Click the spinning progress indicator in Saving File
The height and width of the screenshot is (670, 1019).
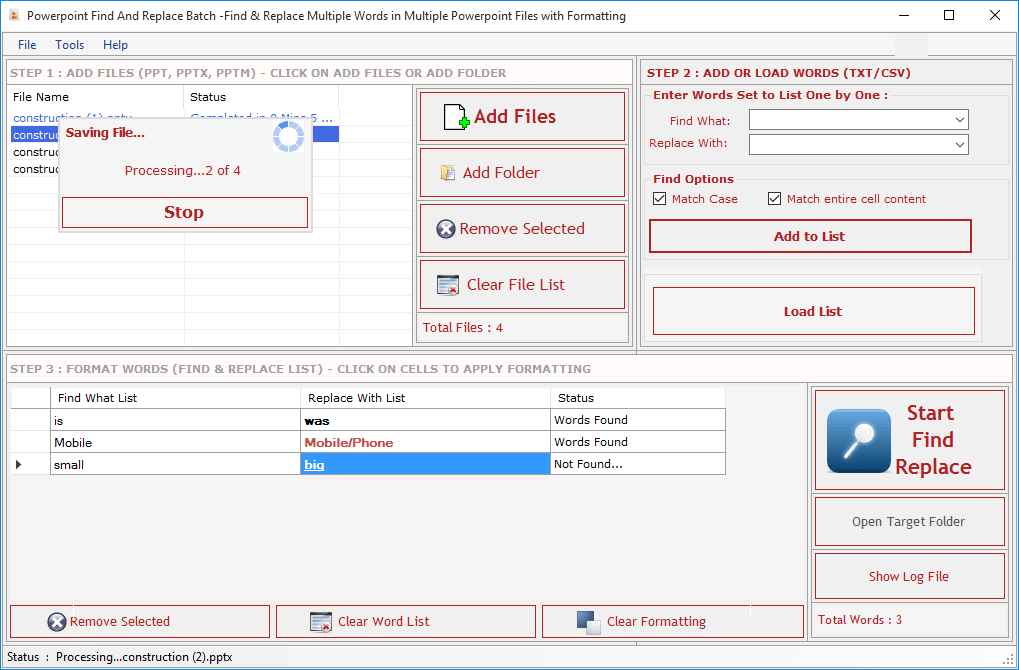coord(289,136)
